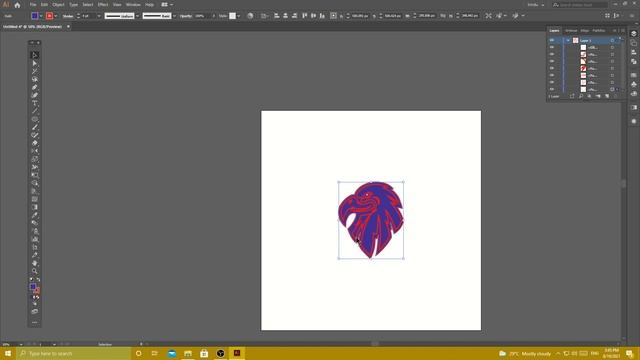640x360 pixels.
Task: Click the Windows Start button
Action: [8, 353]
